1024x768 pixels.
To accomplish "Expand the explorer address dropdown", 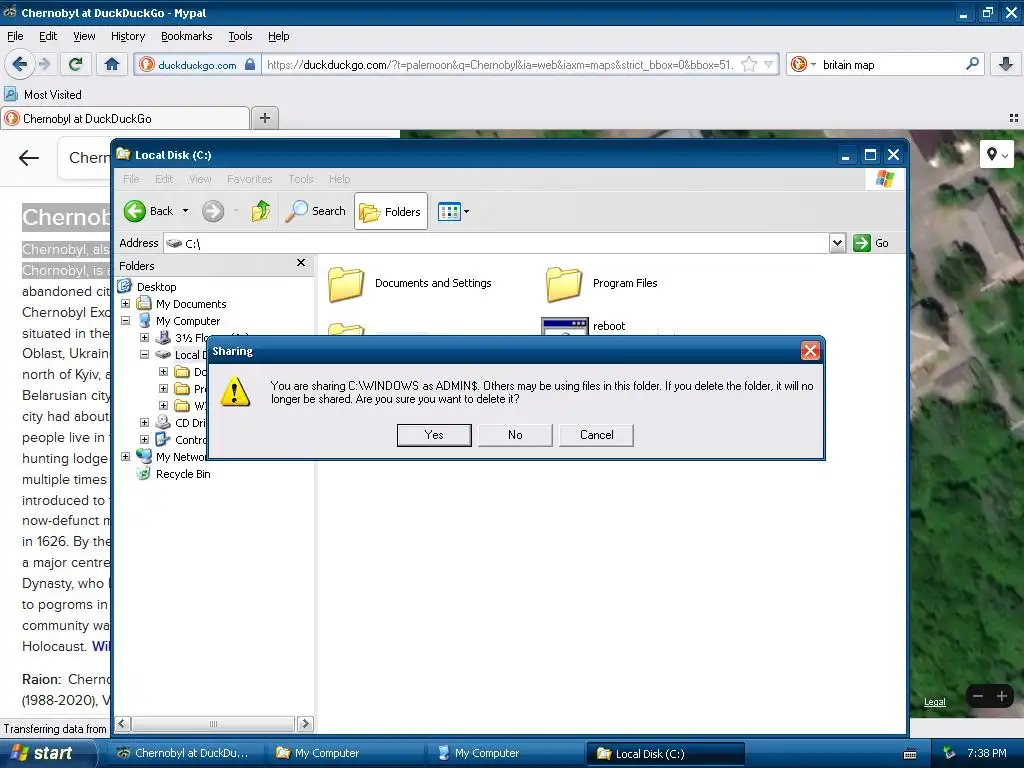I will 837,243.
